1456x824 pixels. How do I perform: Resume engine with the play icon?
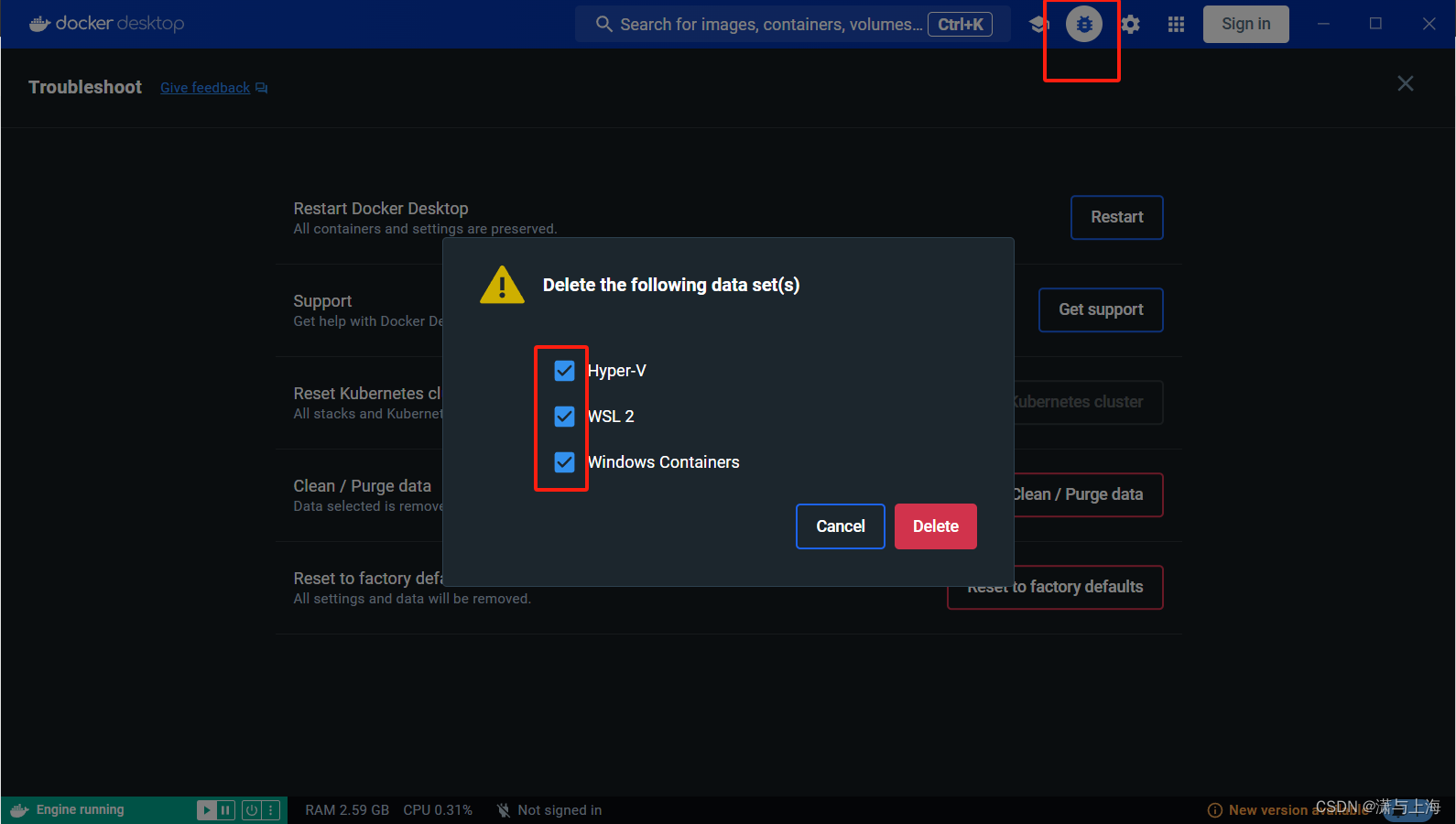207,810
